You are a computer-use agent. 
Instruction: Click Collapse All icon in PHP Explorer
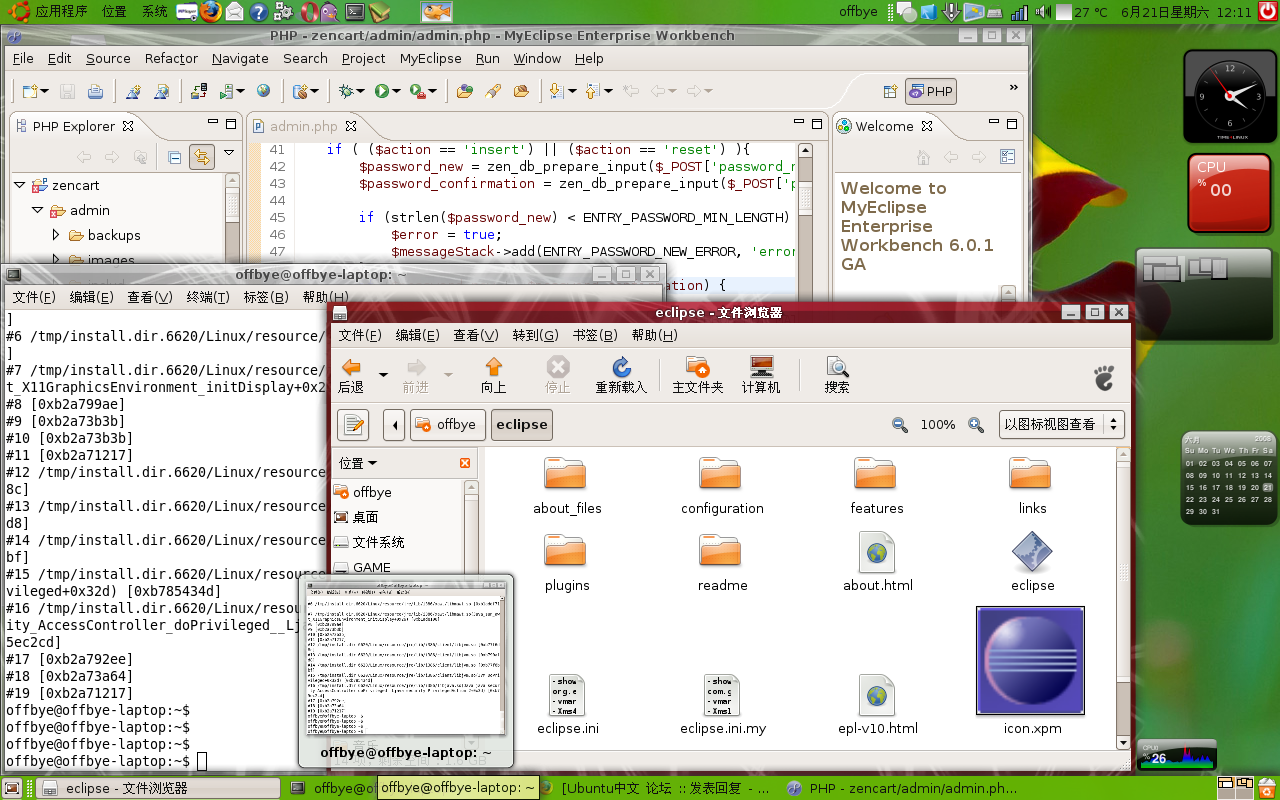point(174,157)
